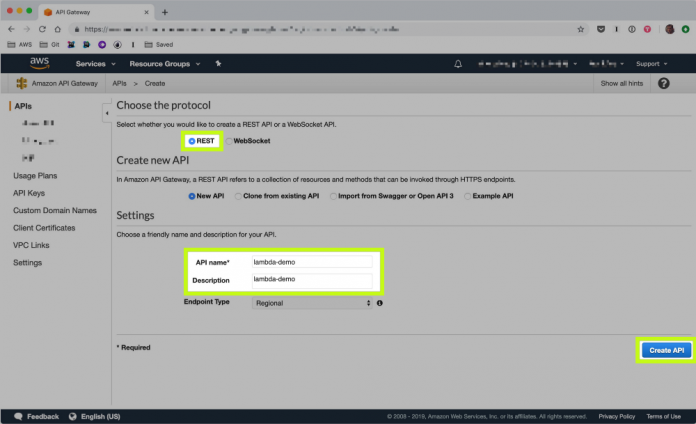The image size is (696, 424).
Task: Click English (US) language selector
Action: point(100,416)
